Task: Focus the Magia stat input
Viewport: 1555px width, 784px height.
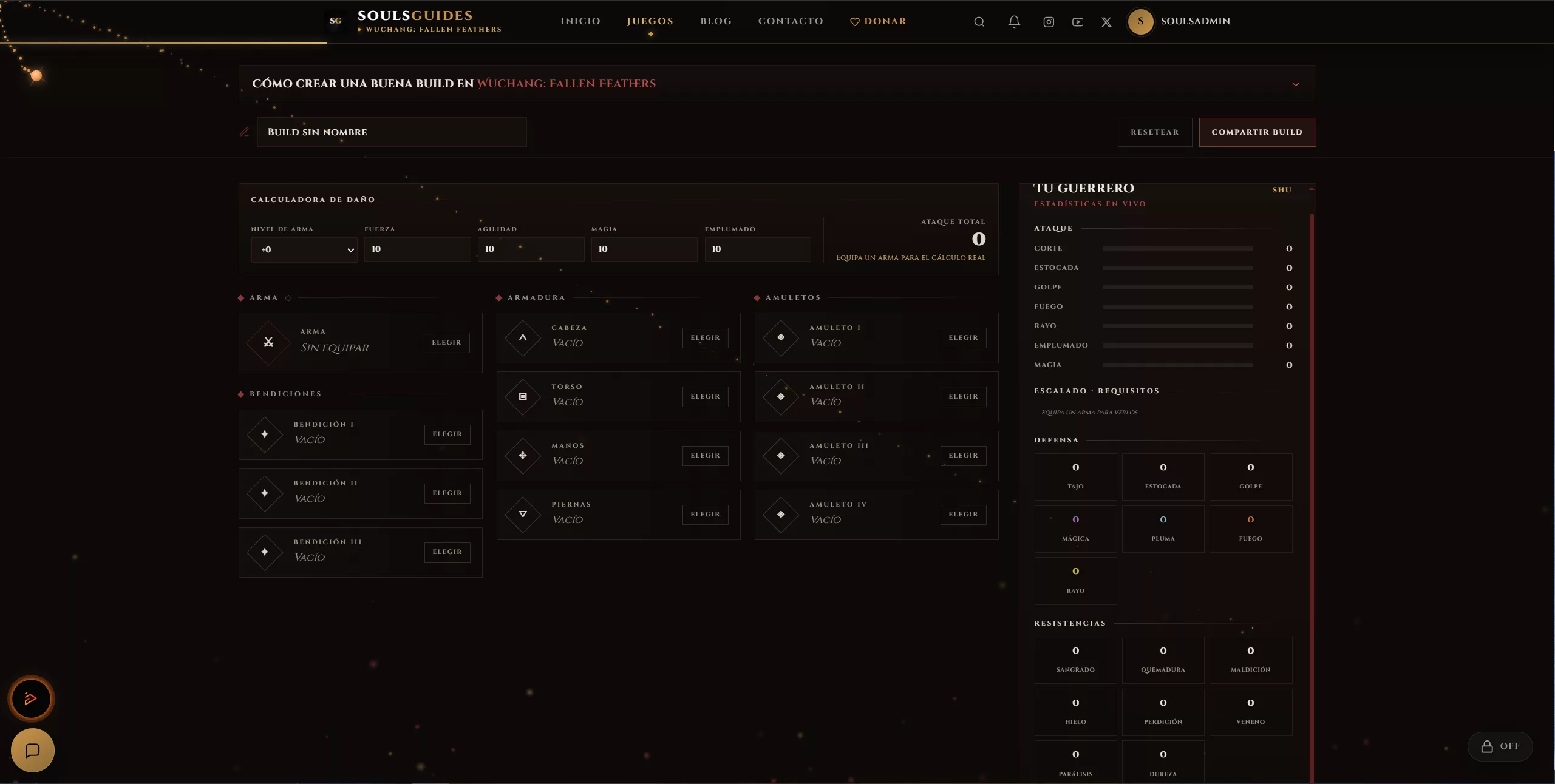Action: 644,249
